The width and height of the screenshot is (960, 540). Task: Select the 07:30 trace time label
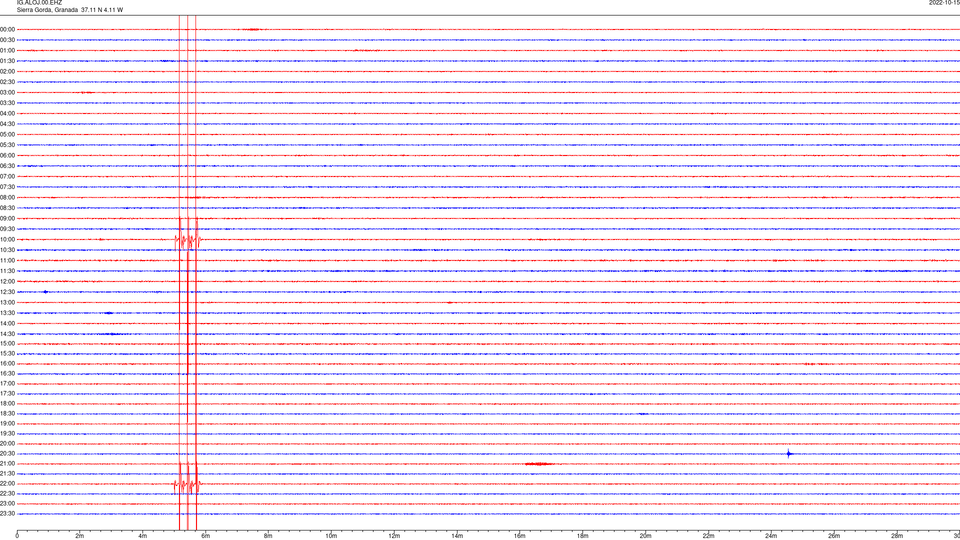tap(7, 187)
